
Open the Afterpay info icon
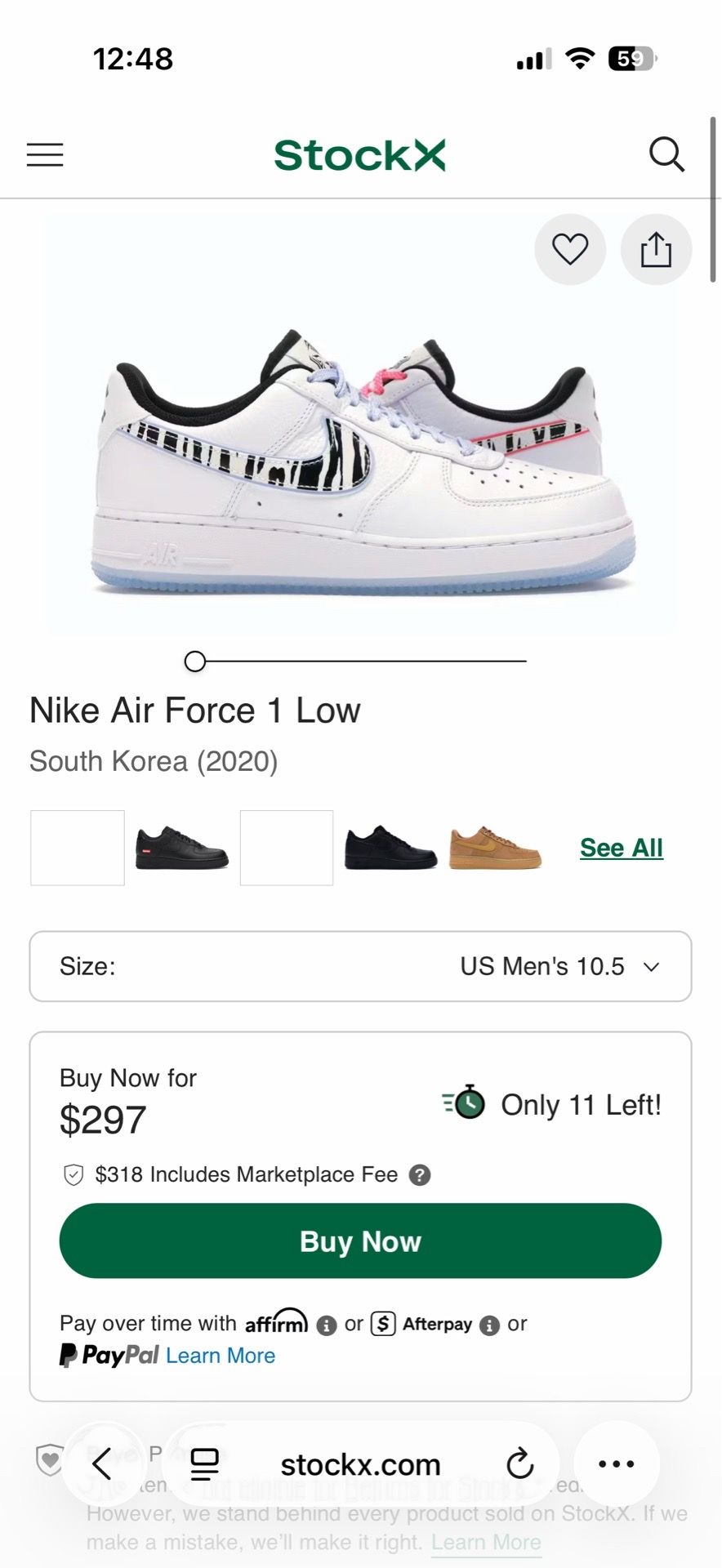click(x=489, y=1325)
